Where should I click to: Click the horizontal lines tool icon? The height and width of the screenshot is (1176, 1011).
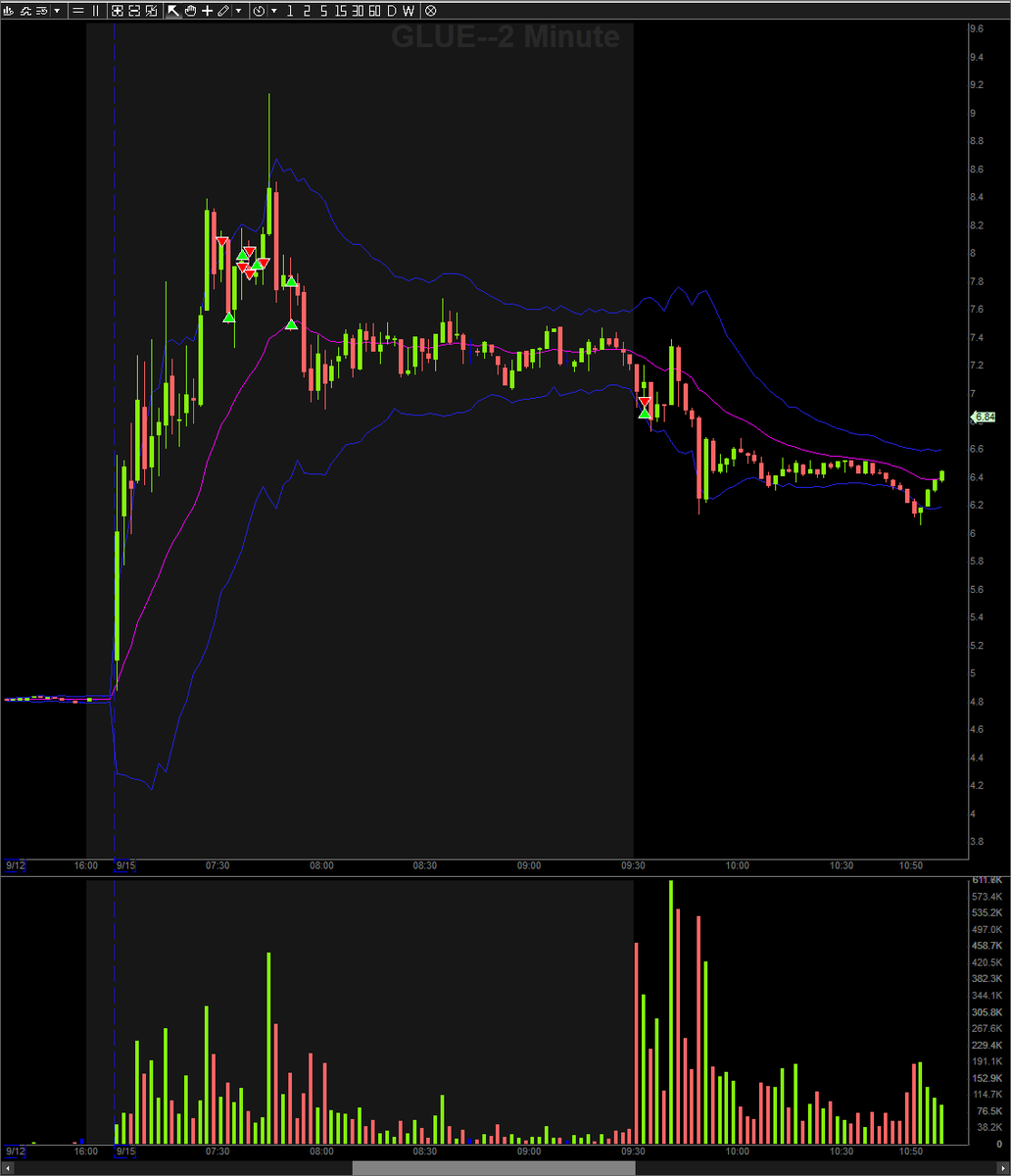coord(77,11)
